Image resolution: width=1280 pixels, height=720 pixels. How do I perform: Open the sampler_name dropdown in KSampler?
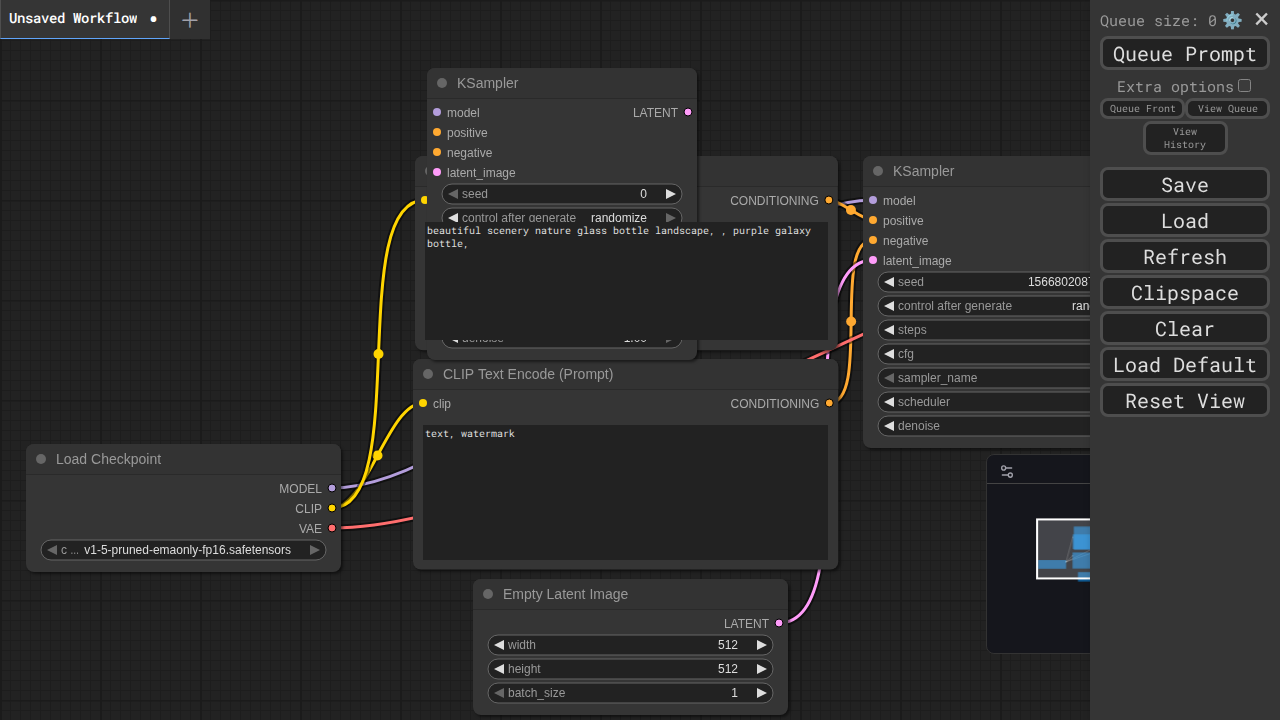[985, 378]
